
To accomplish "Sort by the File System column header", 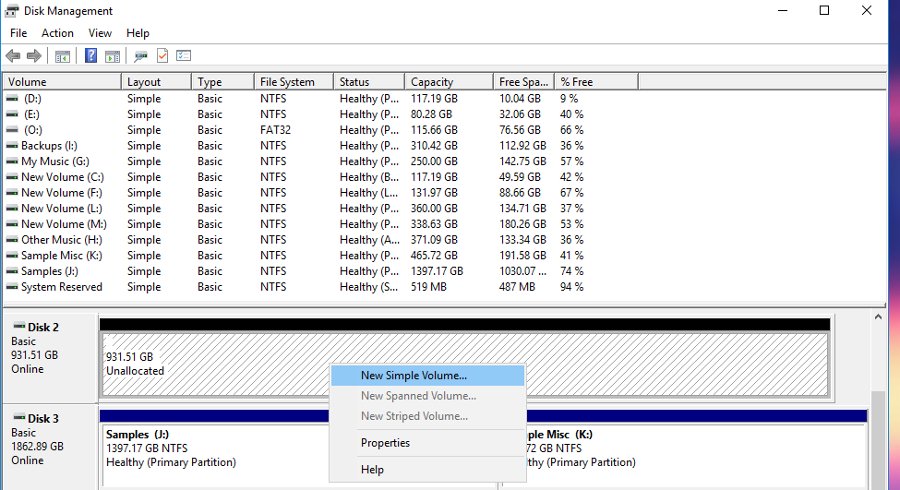I will [x=293, y=82].
